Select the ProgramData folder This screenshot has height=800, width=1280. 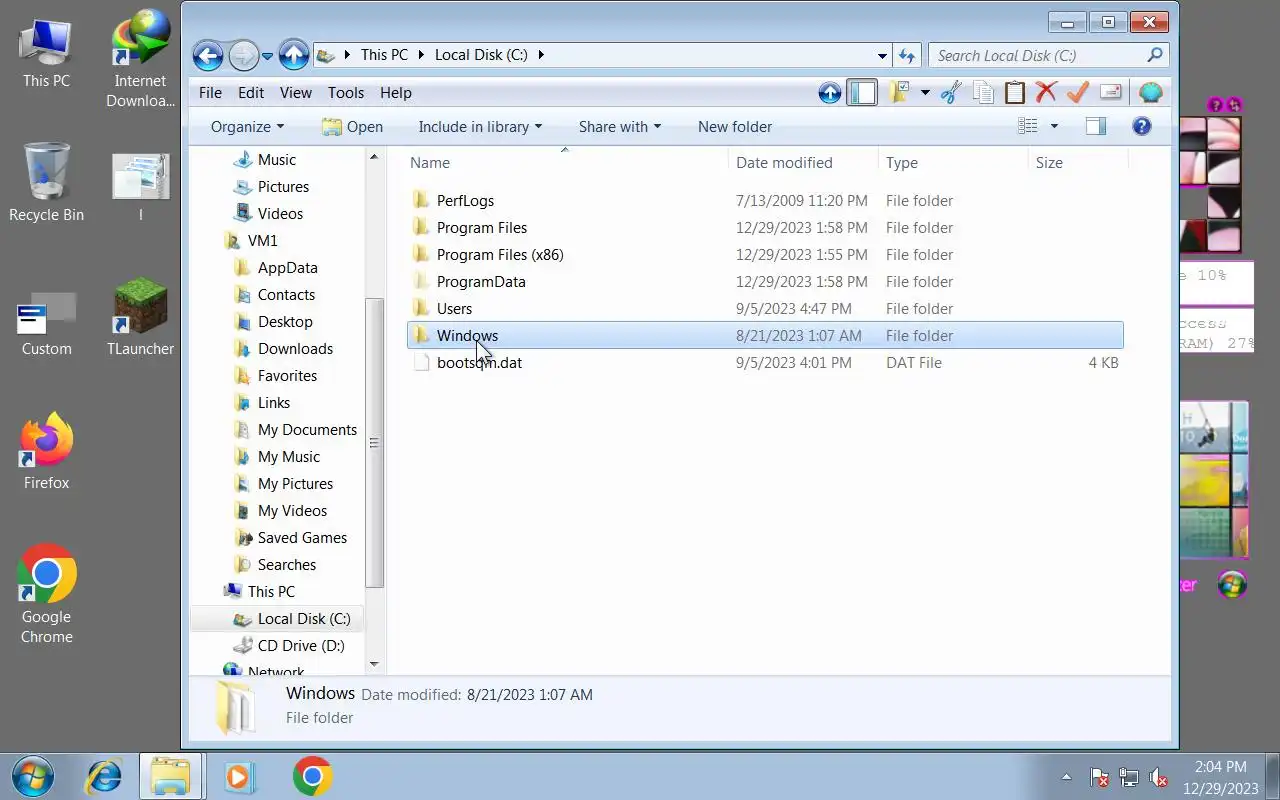click(x=481, y=281)
